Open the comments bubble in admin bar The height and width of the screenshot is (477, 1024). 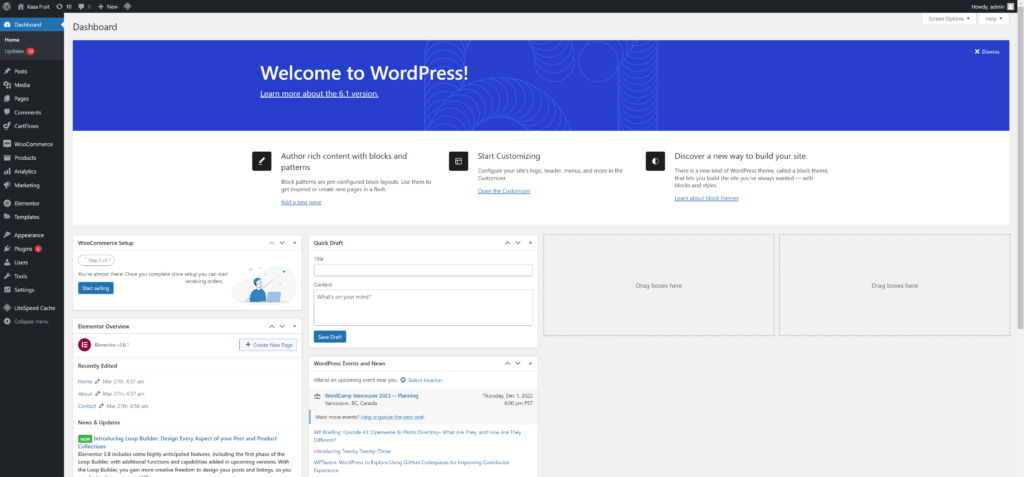80,6
